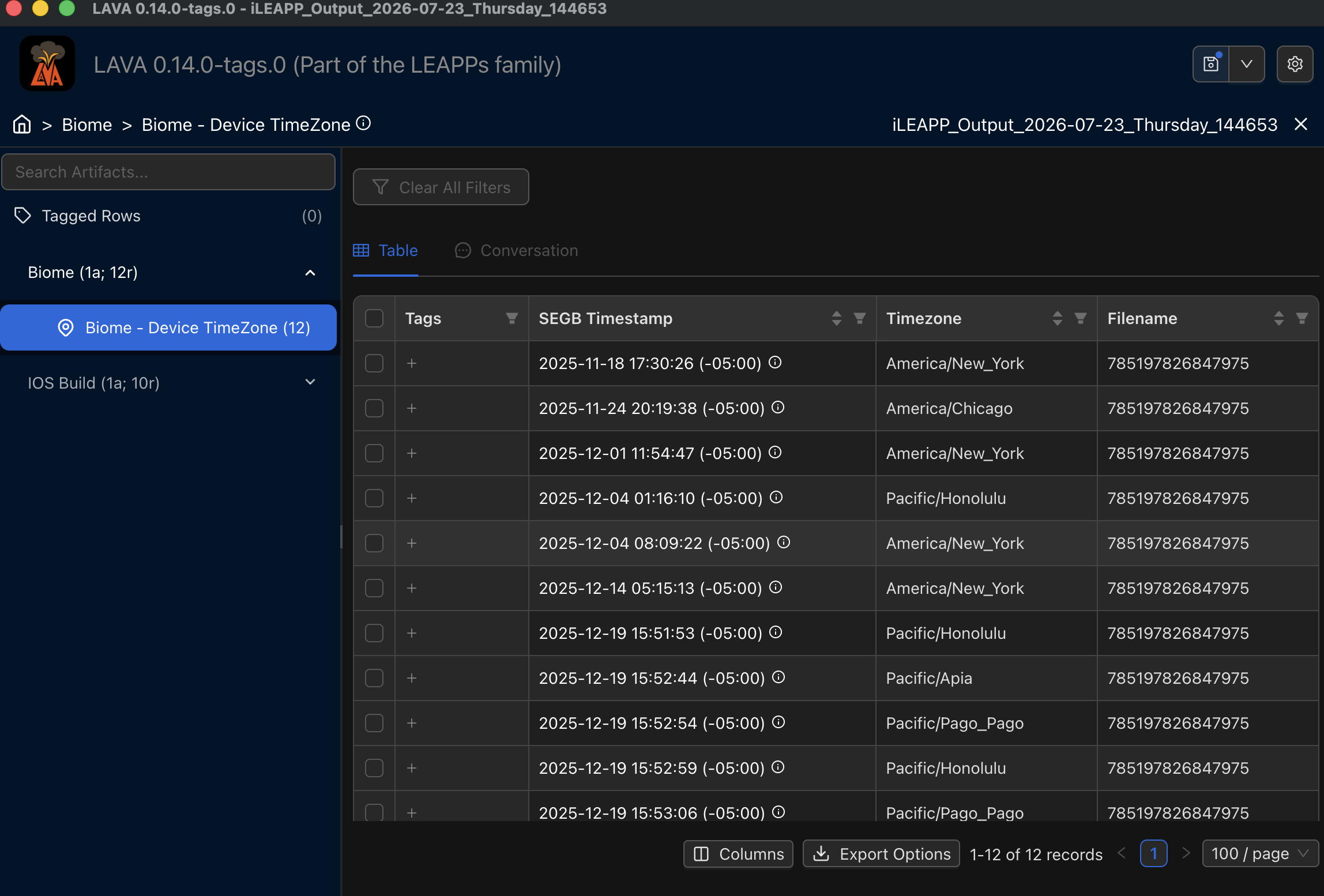Add a tag to the America/Chicago row
This screenshot has width=1324, height=896.
[x=412, y=408]
